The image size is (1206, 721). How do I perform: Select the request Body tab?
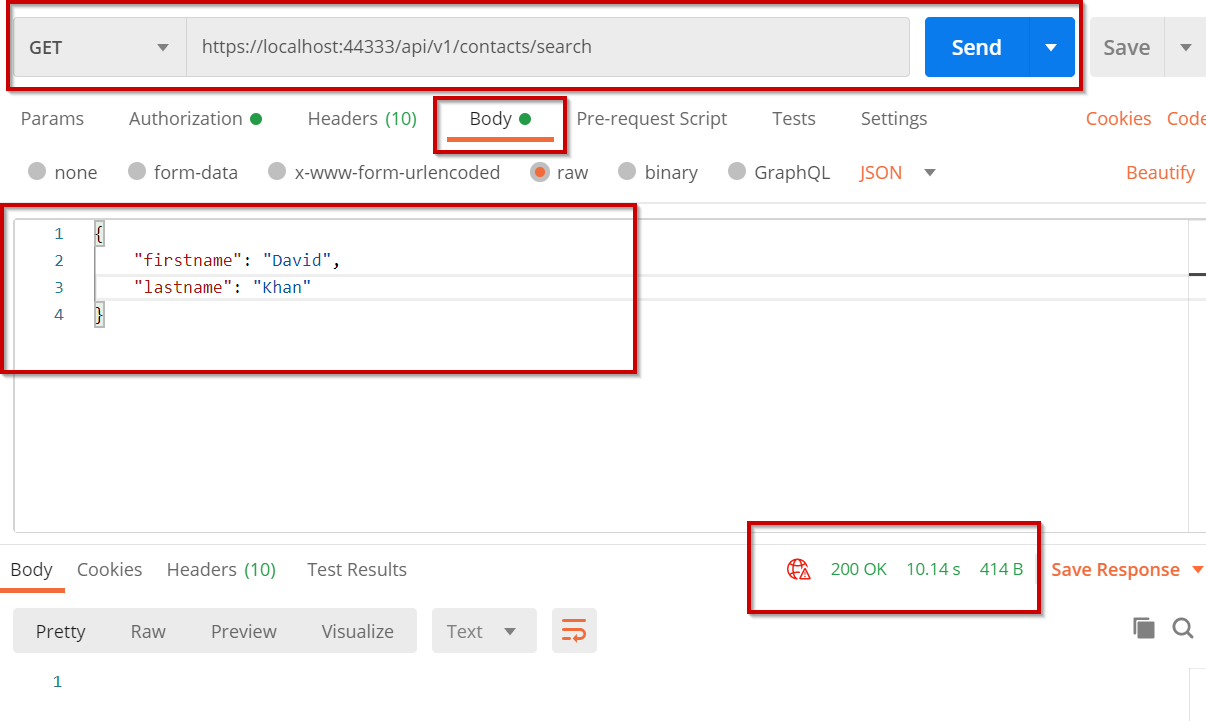[x=500, y=119]
